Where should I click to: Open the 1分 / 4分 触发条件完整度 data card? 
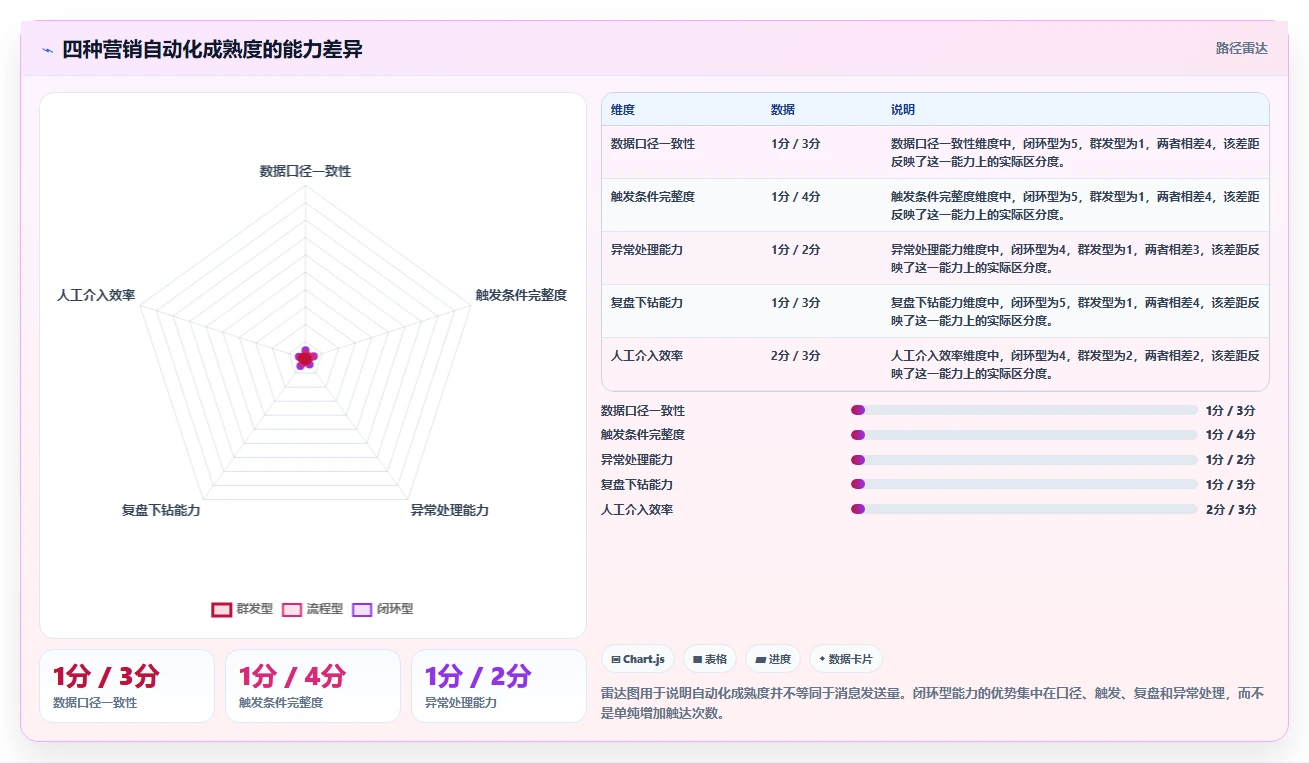point(313,686)
